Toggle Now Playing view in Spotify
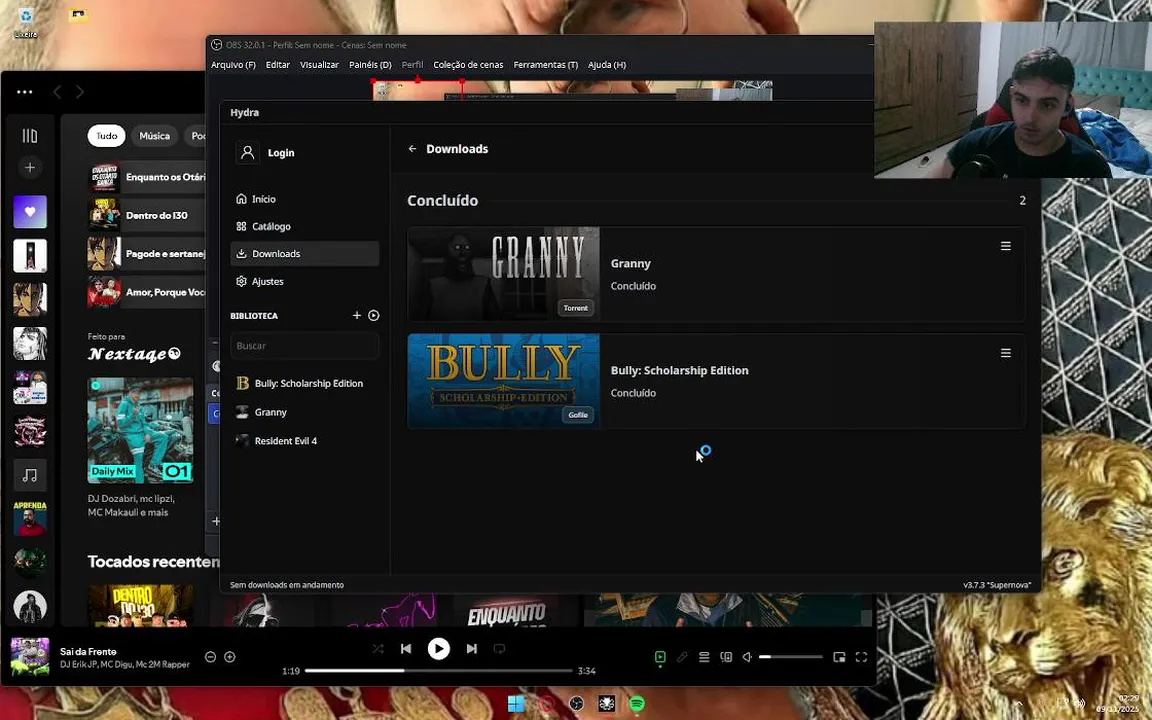This screenshot has height=720, width=1152. click(x=660, y=657)
